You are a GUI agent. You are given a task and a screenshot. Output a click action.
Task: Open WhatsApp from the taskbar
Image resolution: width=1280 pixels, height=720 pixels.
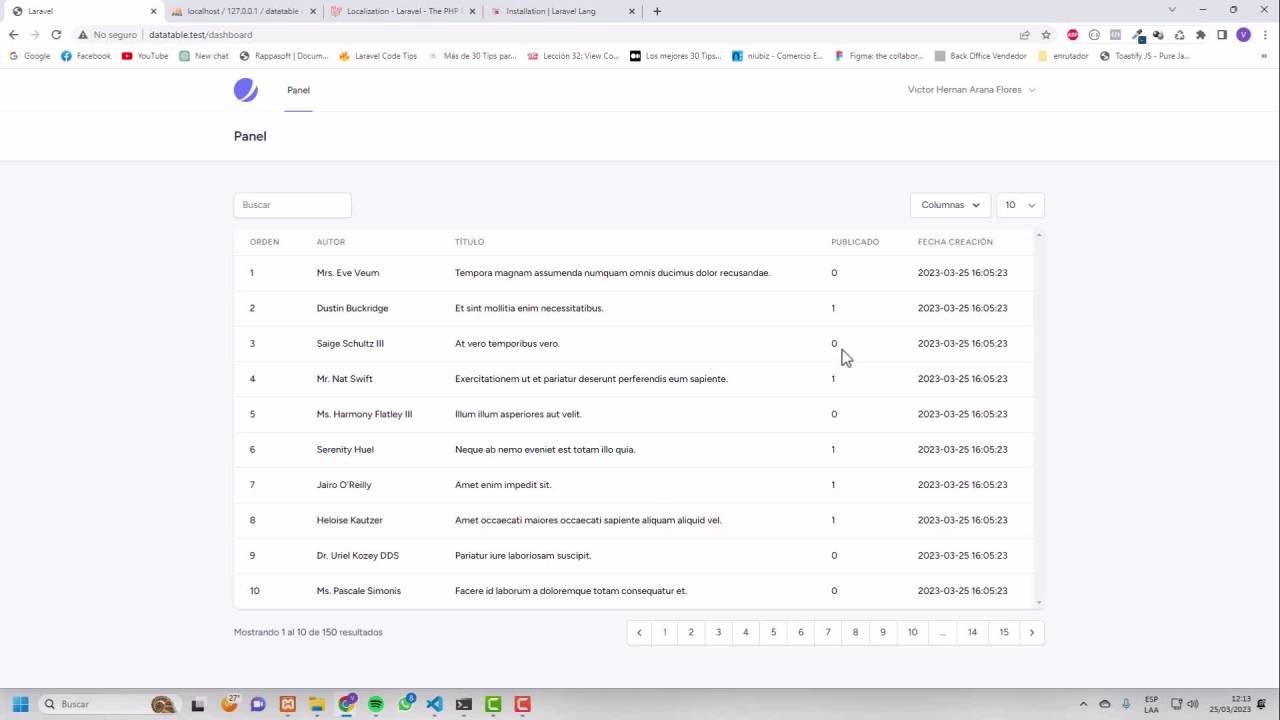405,704
